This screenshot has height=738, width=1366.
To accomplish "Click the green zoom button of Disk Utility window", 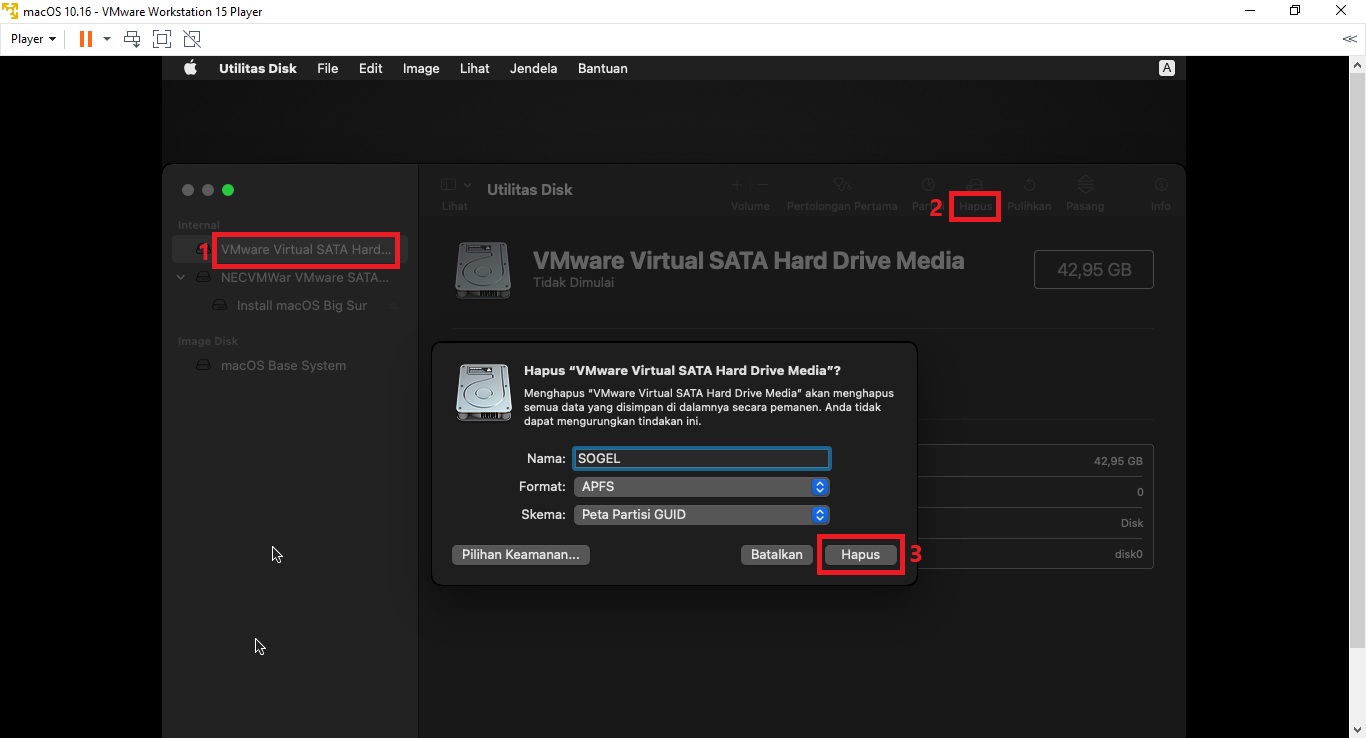I will (228, 190).
